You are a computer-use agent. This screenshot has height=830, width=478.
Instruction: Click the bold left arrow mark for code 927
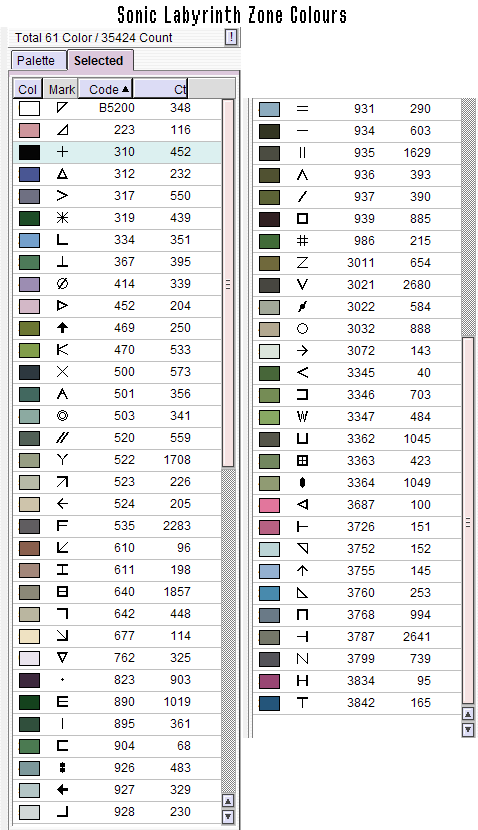click(62, 790)
